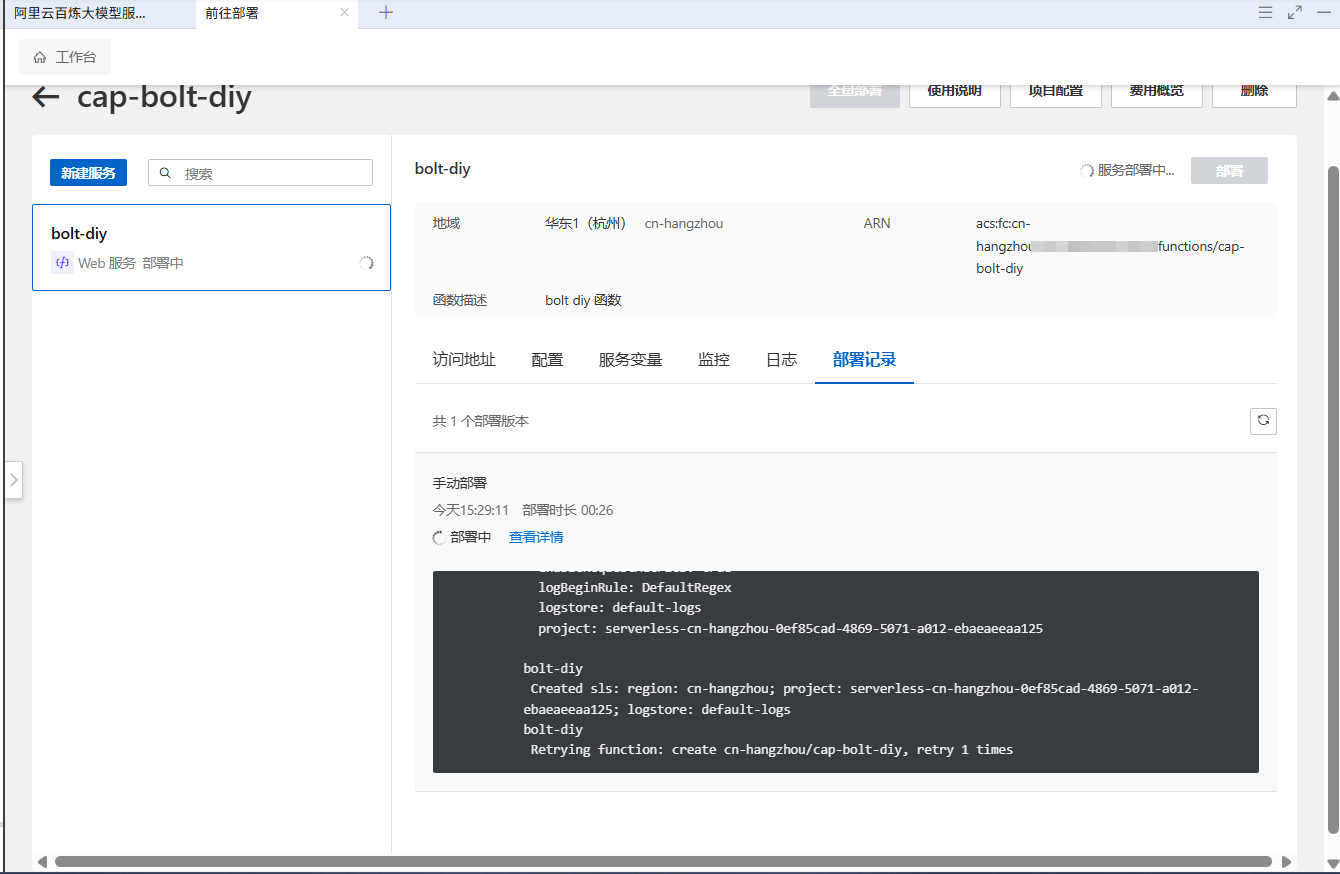Viewport: 1340px width, 874px height.
Task: Expand the collapsed left side panel arrow
Action: tap(13, 480)
